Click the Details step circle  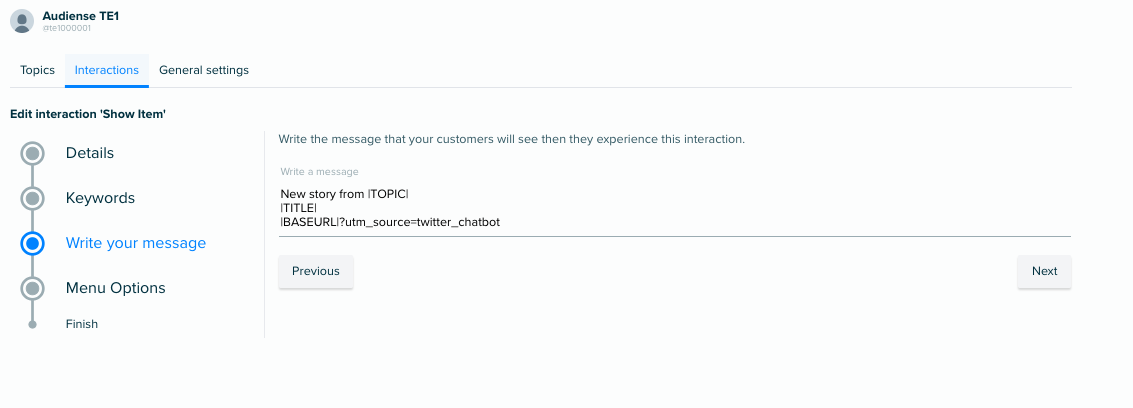point(32,153)
